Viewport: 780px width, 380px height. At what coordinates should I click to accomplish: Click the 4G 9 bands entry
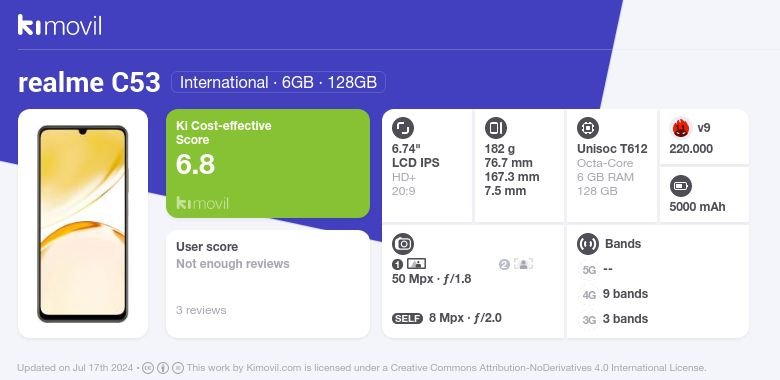coord(614,294)
